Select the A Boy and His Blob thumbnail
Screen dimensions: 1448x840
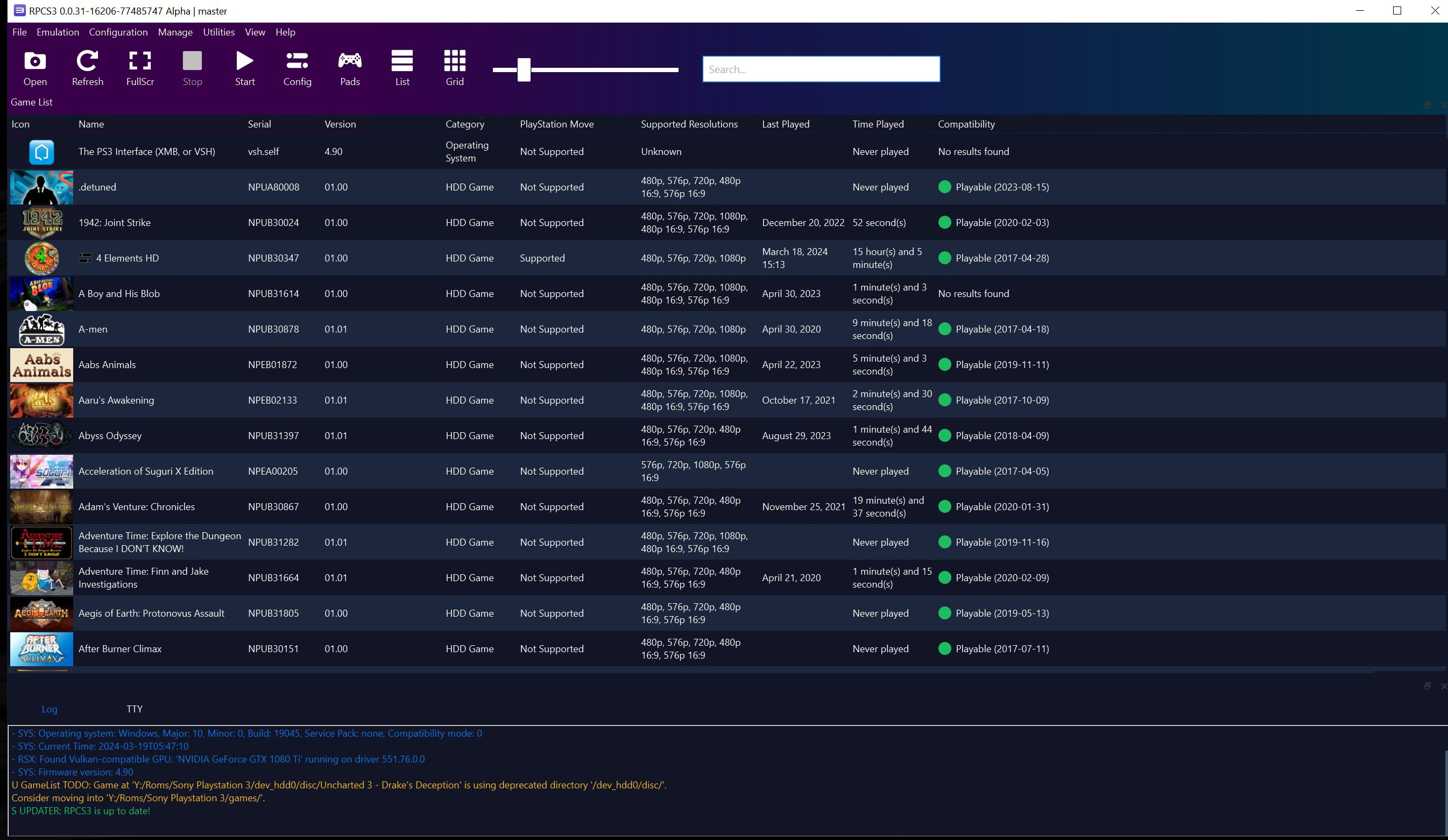(x=41, y=294)
